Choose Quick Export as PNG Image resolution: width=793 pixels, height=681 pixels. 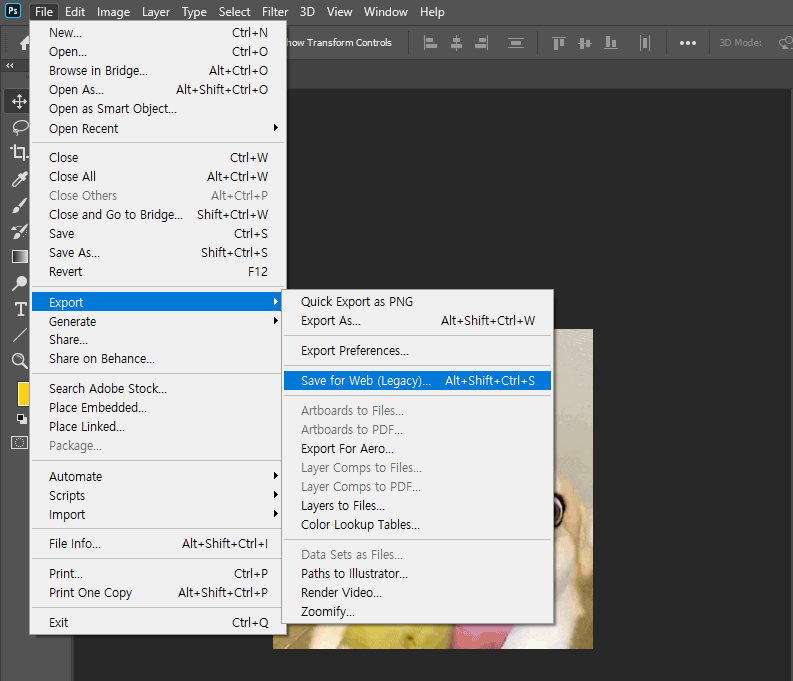click(417, 301)
